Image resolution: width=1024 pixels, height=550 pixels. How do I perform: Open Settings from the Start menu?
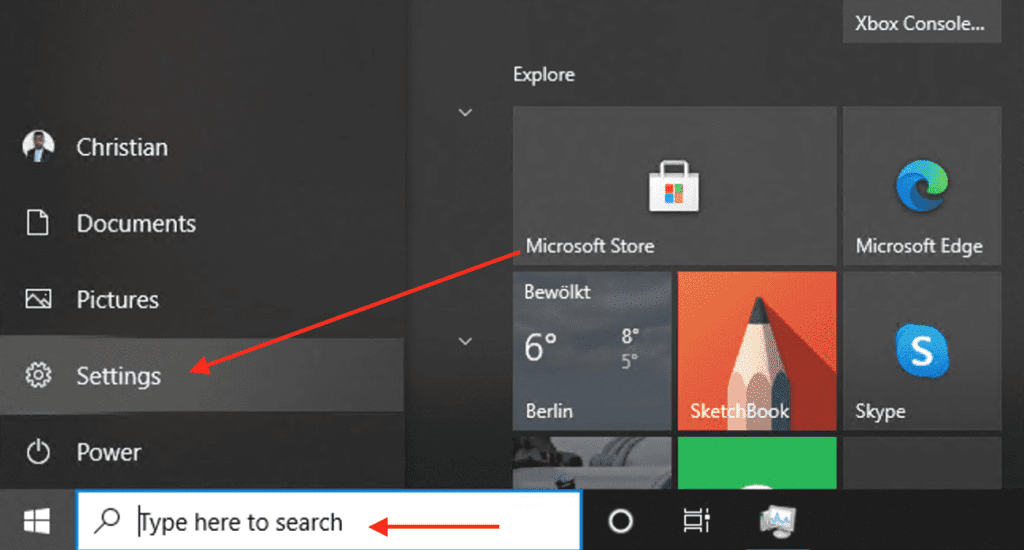[118, 376]
